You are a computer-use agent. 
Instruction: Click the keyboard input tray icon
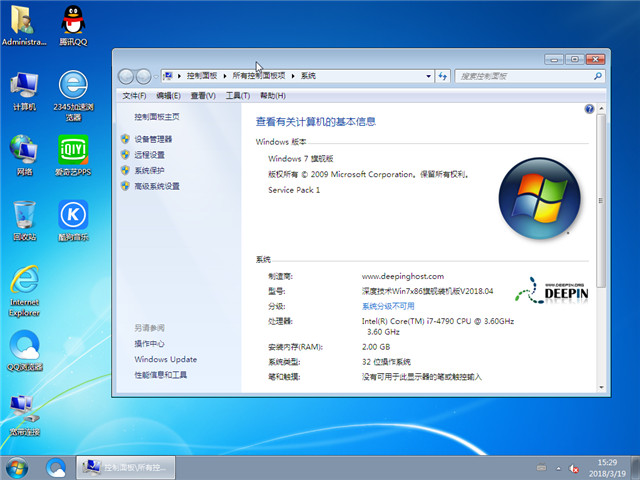(541, 468)
